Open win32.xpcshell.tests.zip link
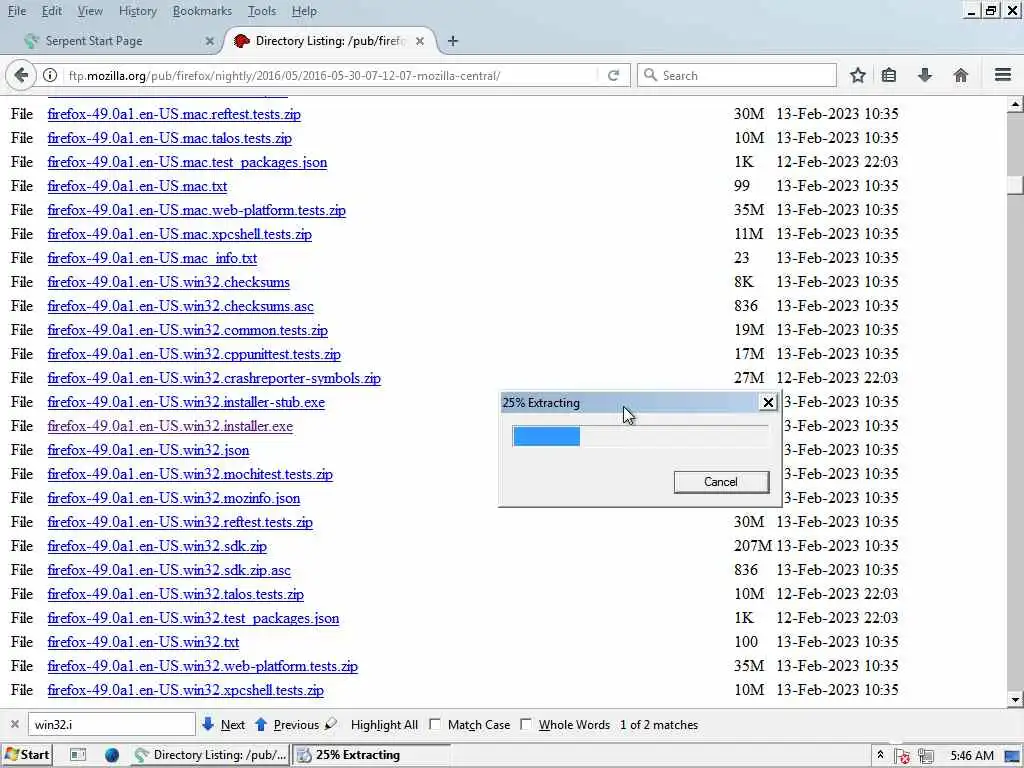 [185, 690]
